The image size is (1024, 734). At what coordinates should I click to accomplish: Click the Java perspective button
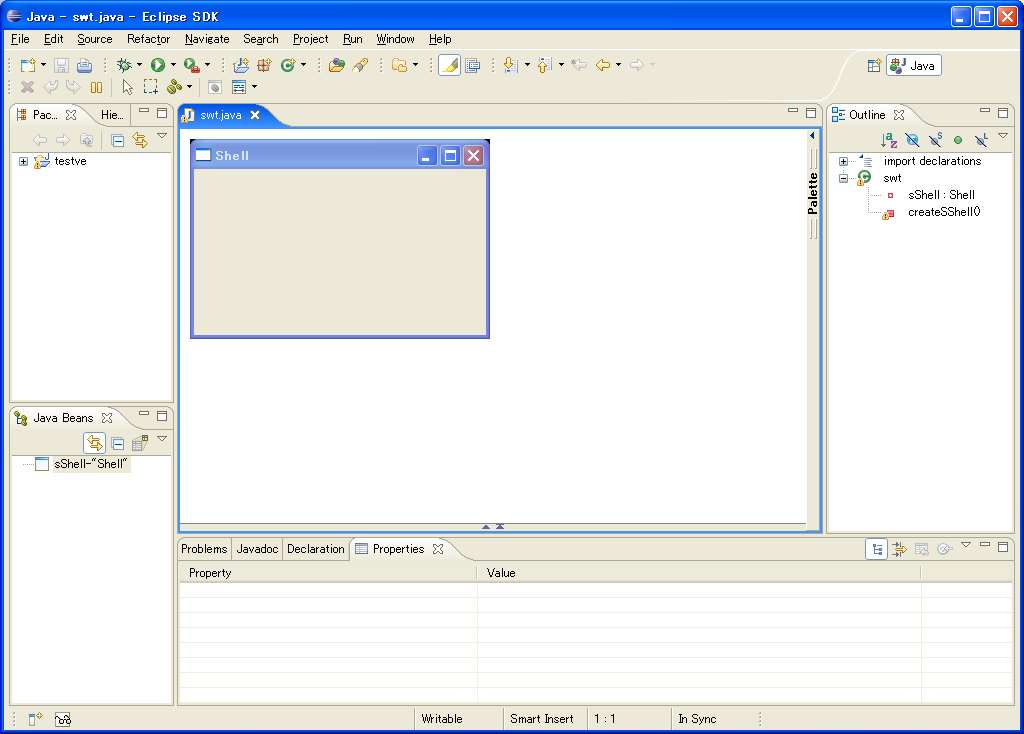pos(914,65)
